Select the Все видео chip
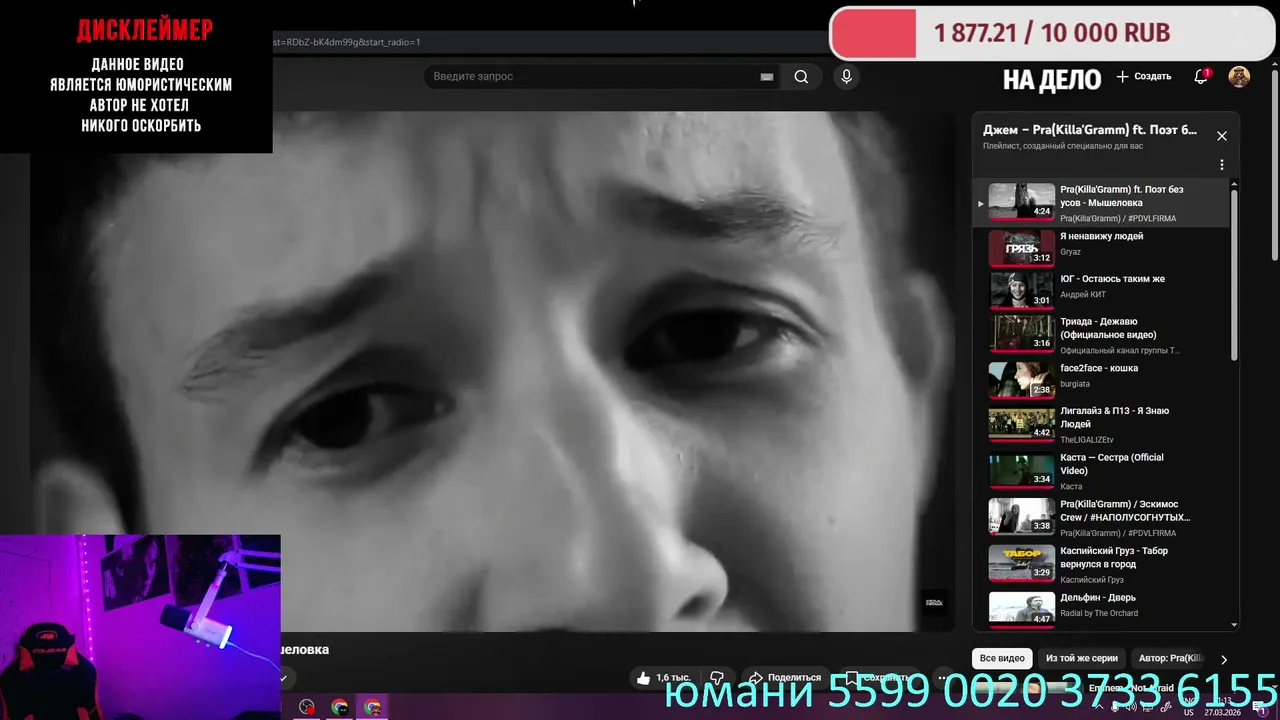 [x=1002, y=658]
